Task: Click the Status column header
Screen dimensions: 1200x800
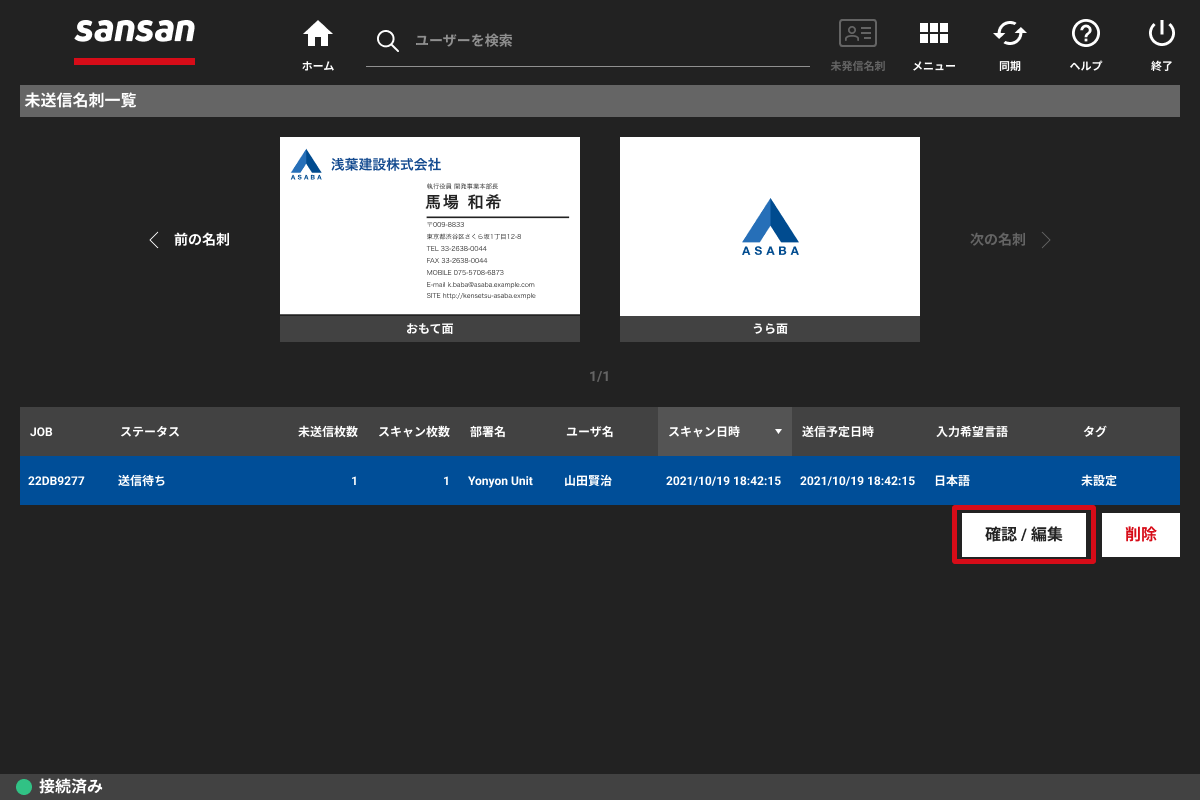Action: coord(150,432)
